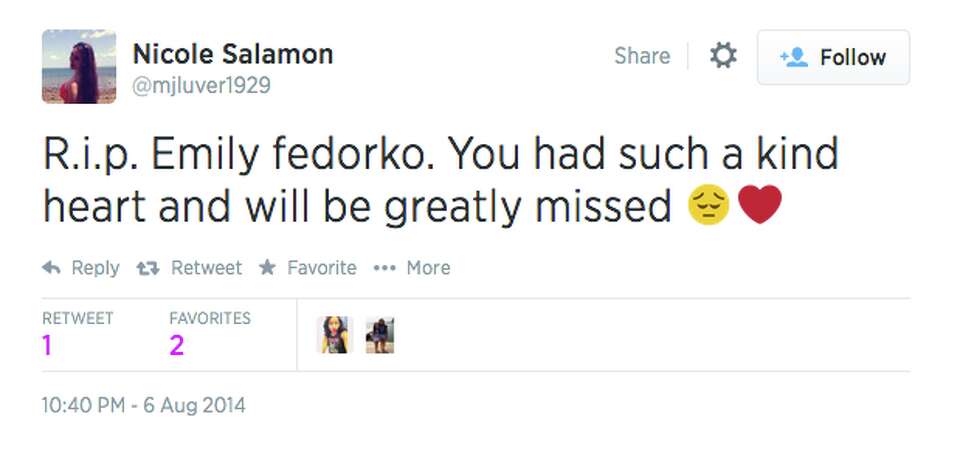Click the pensive face emoji
Image resolution: width=960 pixels, height=462 pixels.
pos(709,206)
